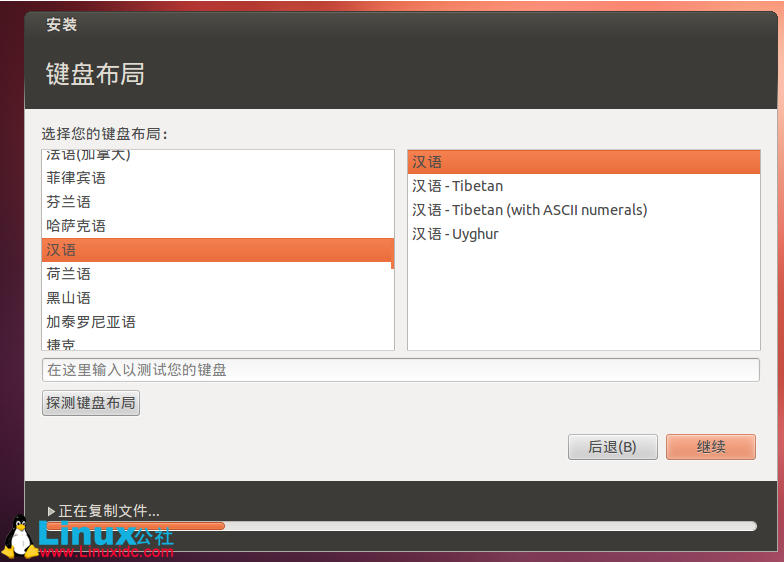
Task: Choose 汉语 - Tibetan variant
Action: tap(584, 186)
